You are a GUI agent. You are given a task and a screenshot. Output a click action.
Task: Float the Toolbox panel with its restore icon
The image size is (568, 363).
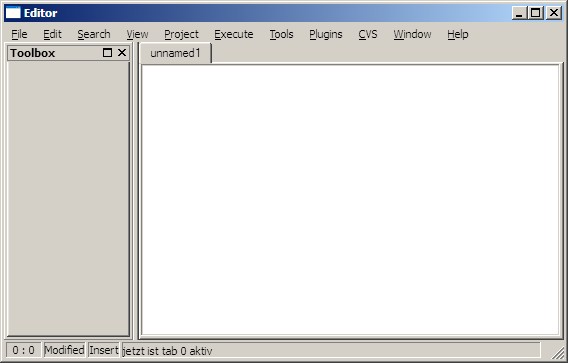107,53
